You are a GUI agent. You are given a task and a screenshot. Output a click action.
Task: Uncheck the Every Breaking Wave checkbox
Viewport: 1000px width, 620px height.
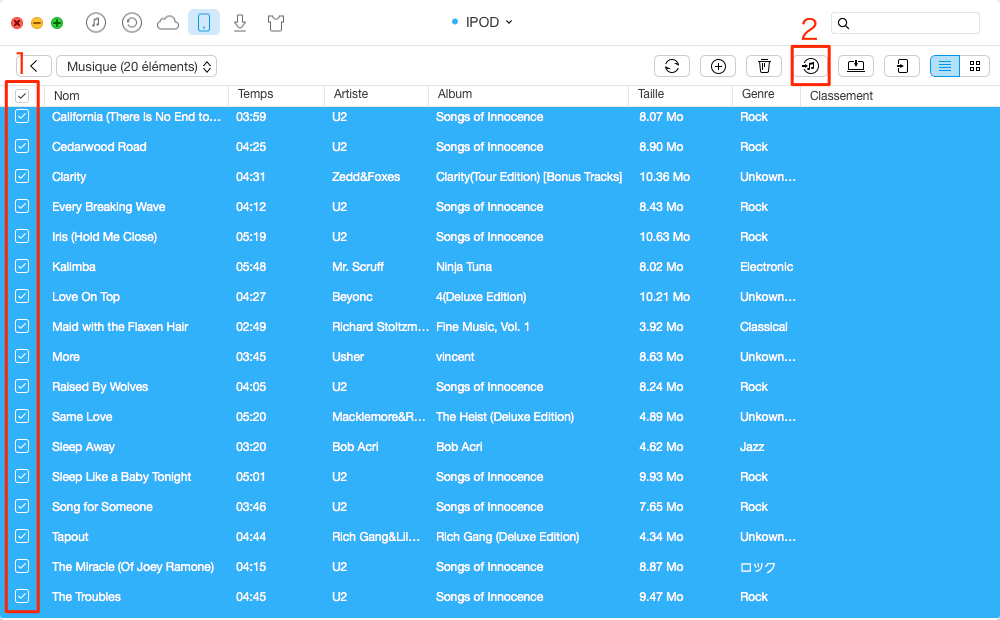click(x=22, y=206)
